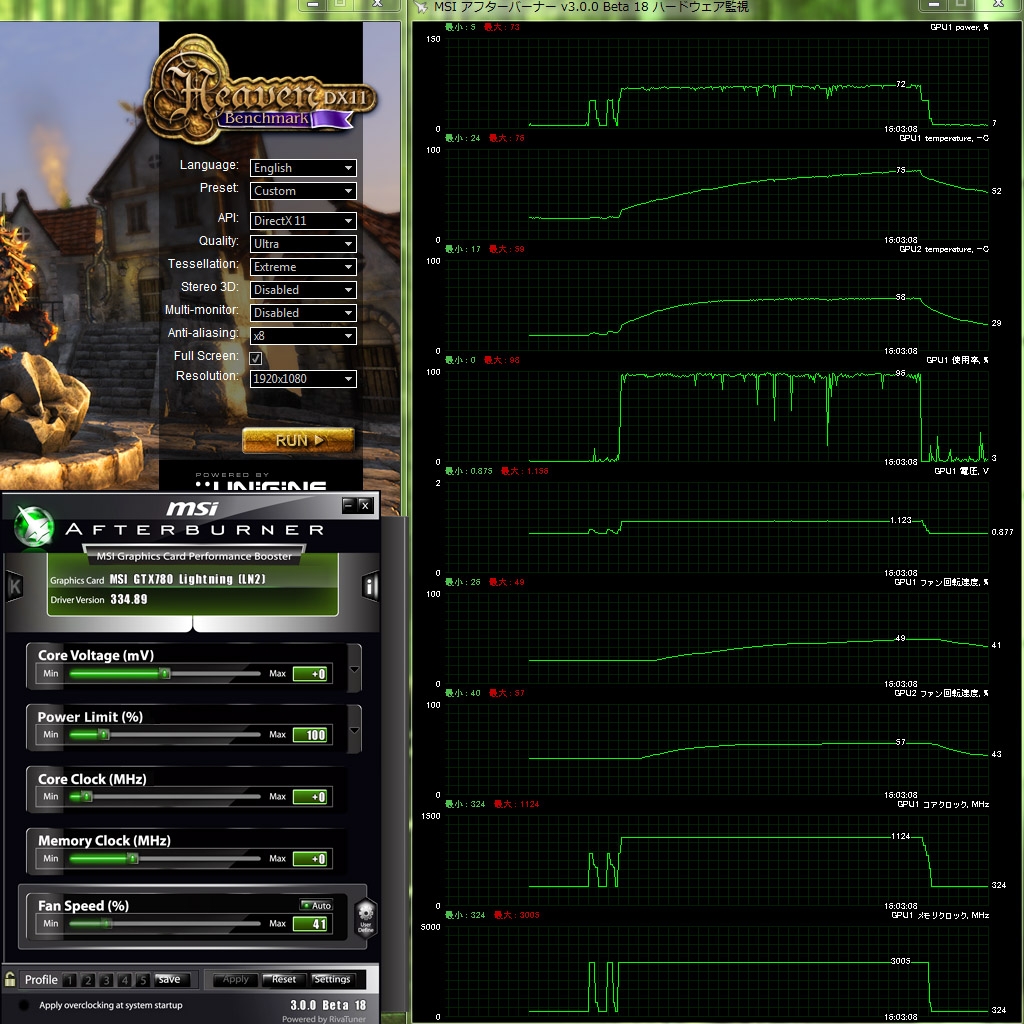This screenshot has height=1024, width=1024.
Task: Click the MSI Afterburner logo emblem
Action: pyautogui.click(x=34, y=525)
